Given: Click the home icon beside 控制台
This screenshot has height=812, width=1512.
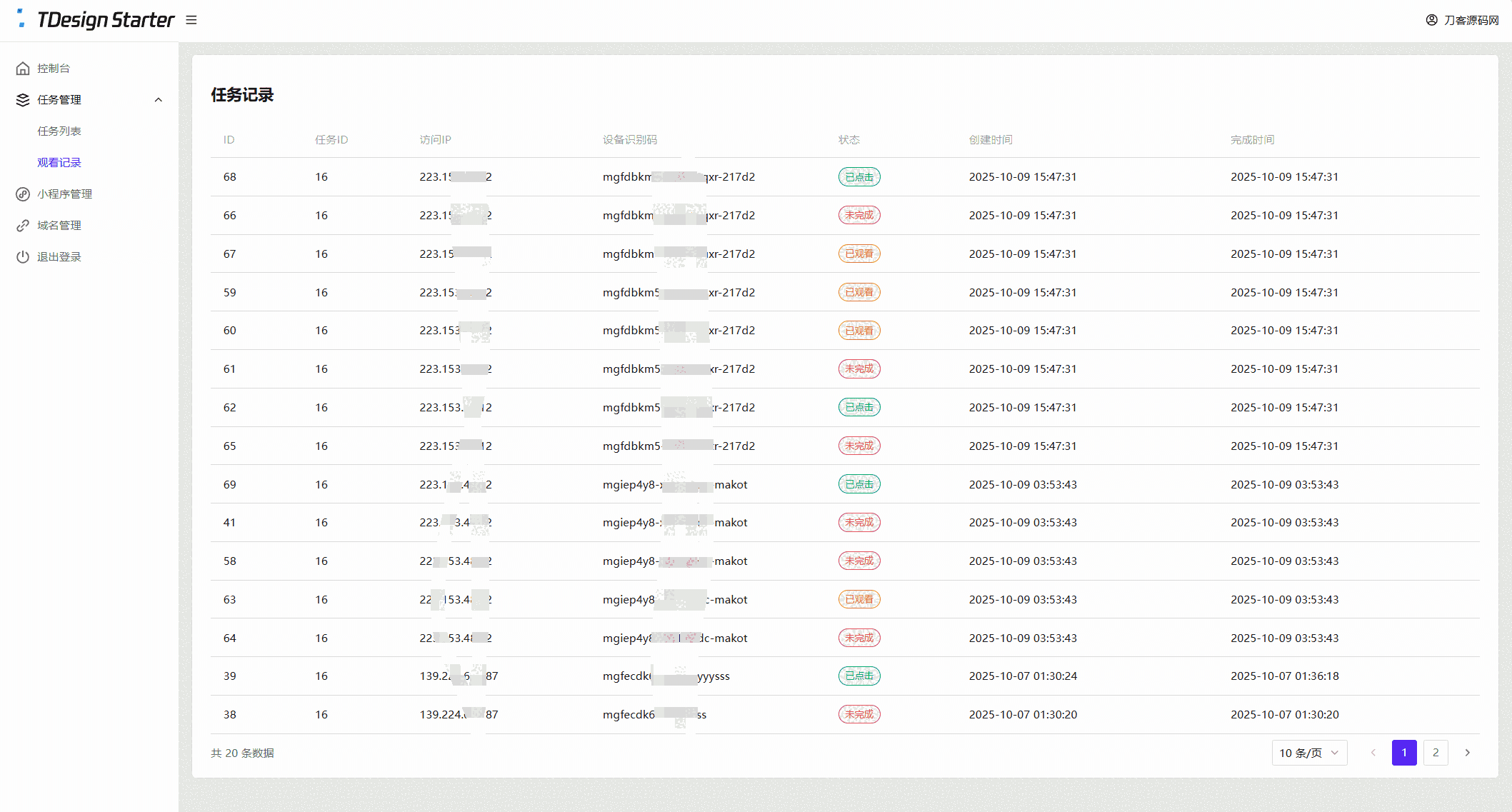Looking at the screenshot, I should click(x=23, y=69).
